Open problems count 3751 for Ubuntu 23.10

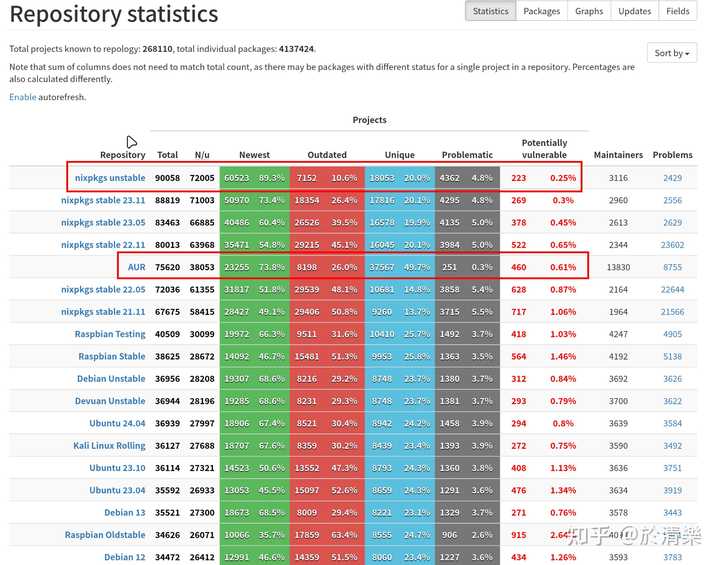tap(672, 468)
